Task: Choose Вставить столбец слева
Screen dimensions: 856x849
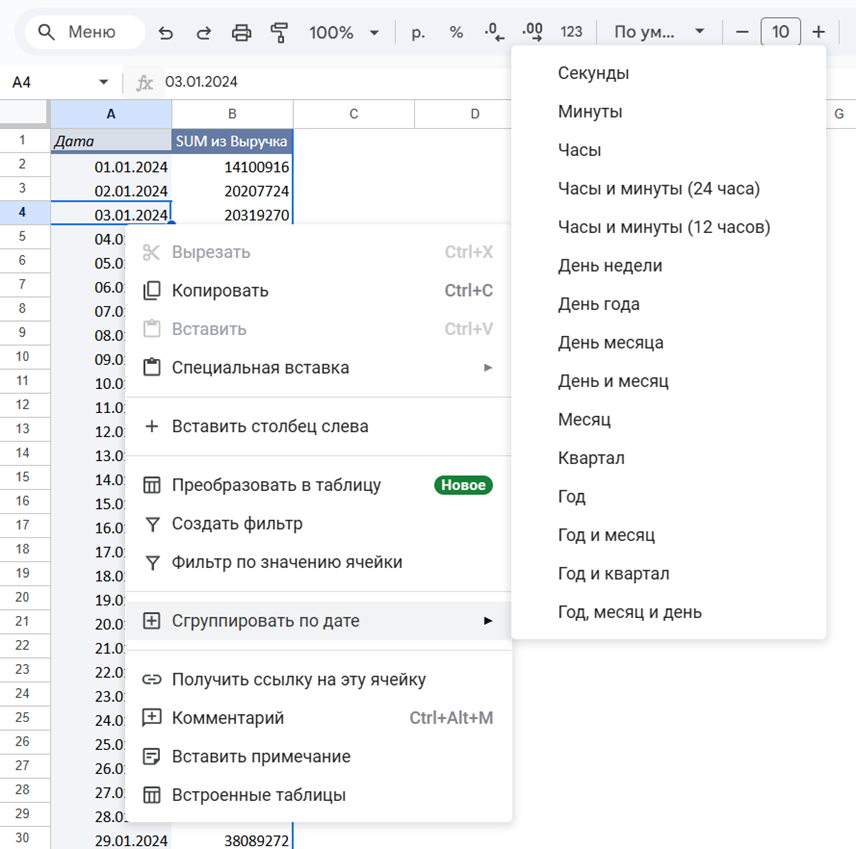Action: pos(318,426)
